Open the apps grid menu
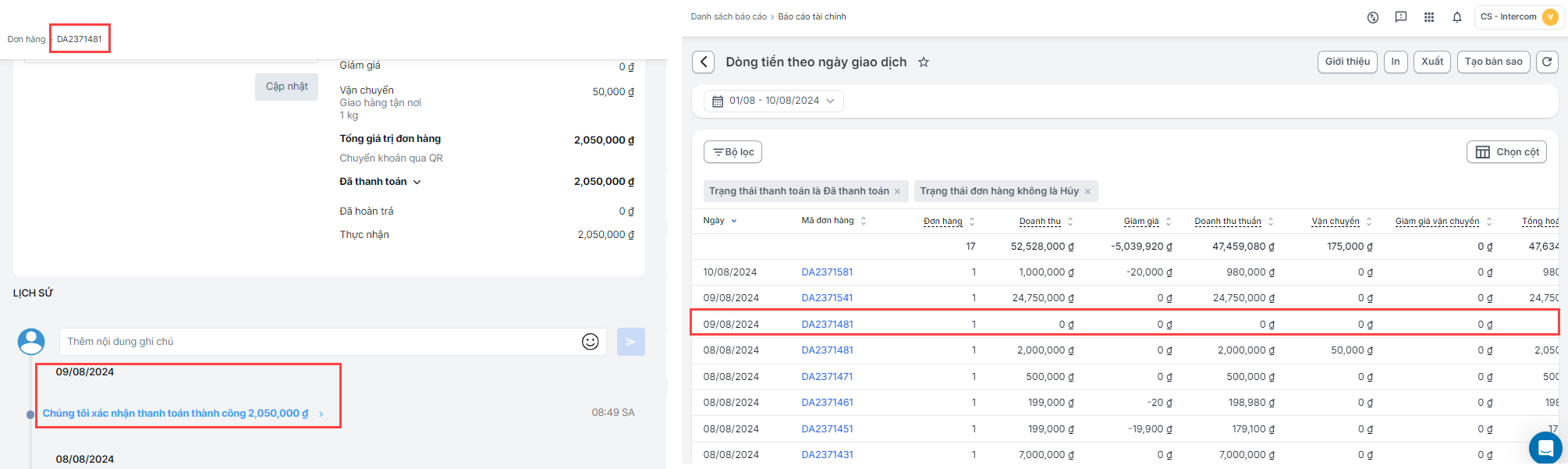Screen dimensions: 1568x469 pos(1428,17)
